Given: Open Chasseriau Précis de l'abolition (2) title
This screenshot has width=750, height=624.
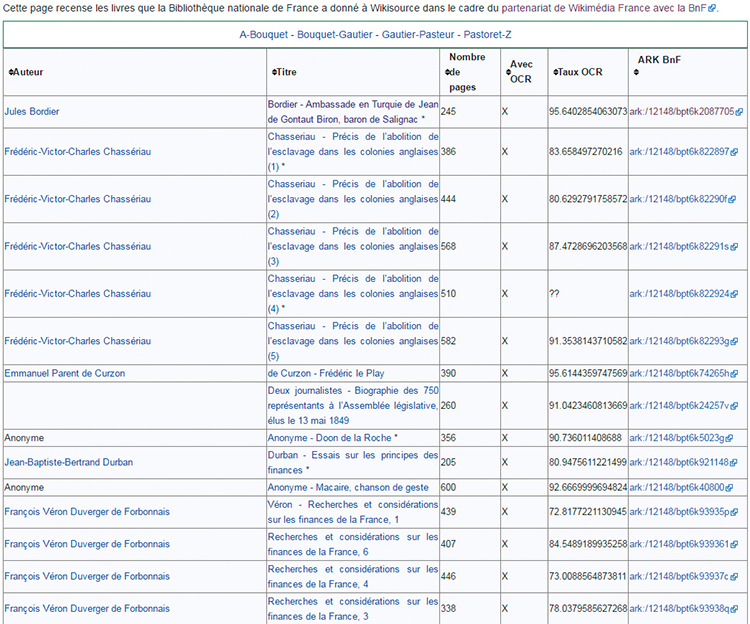Looking at the screenshot, I should tap(353, 199).
